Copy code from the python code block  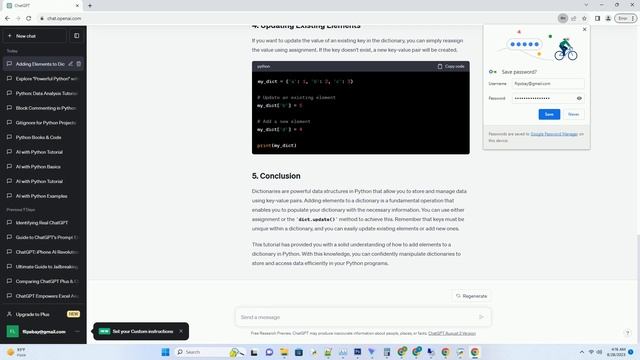pyautogui.click(x=451, y=66)
